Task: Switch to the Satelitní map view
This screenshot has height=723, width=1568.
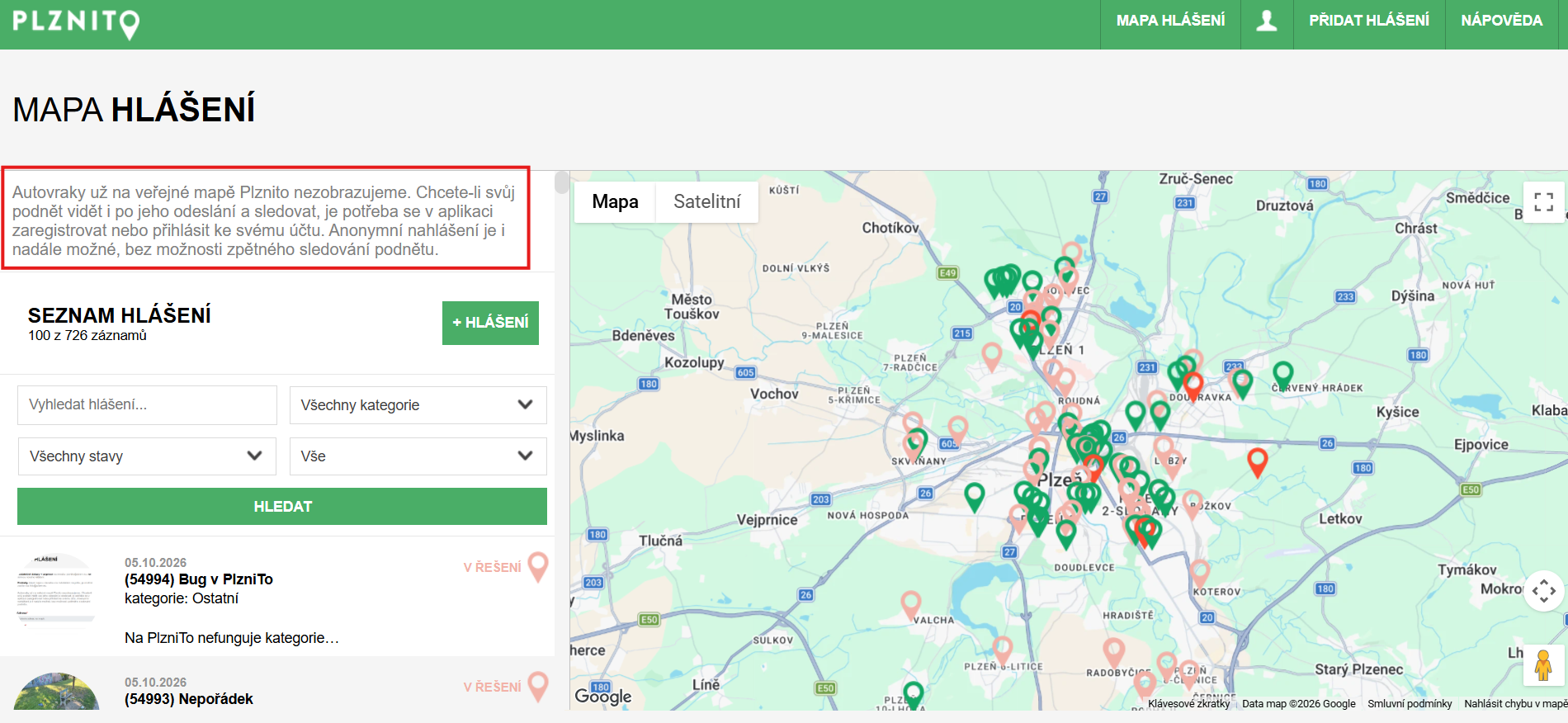Action: (707, 202)
